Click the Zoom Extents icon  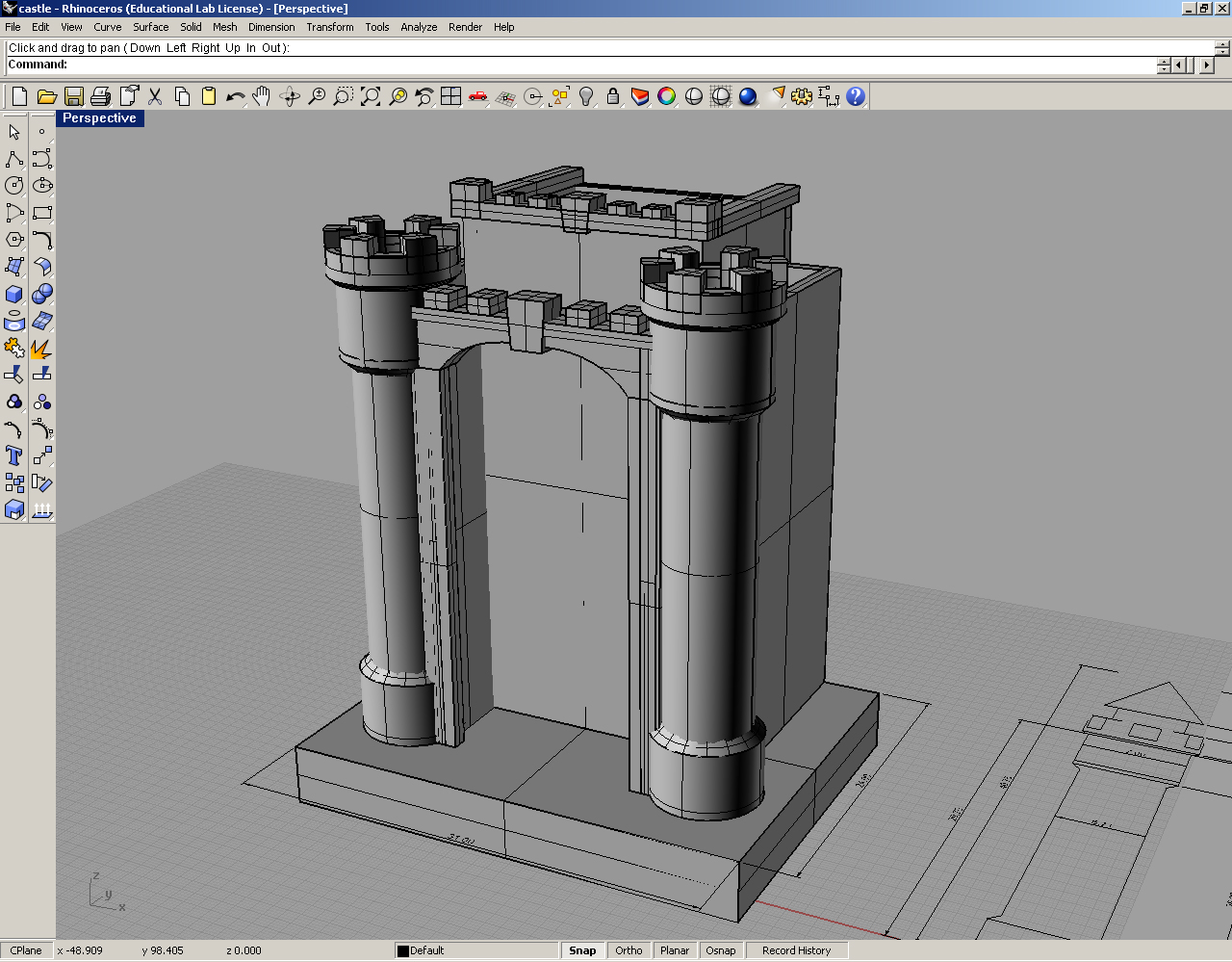click(370, 96)
